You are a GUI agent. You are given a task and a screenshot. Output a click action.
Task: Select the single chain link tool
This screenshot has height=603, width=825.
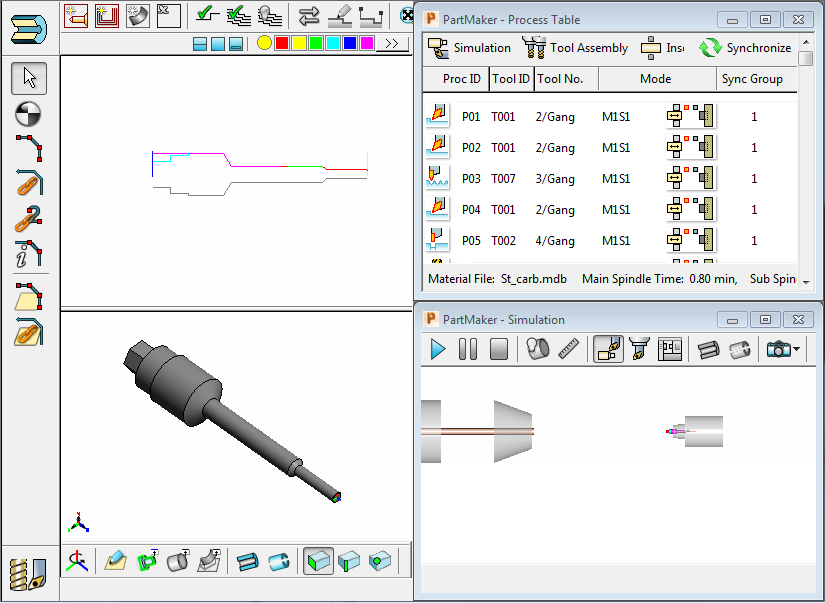[x=29, y=183]
